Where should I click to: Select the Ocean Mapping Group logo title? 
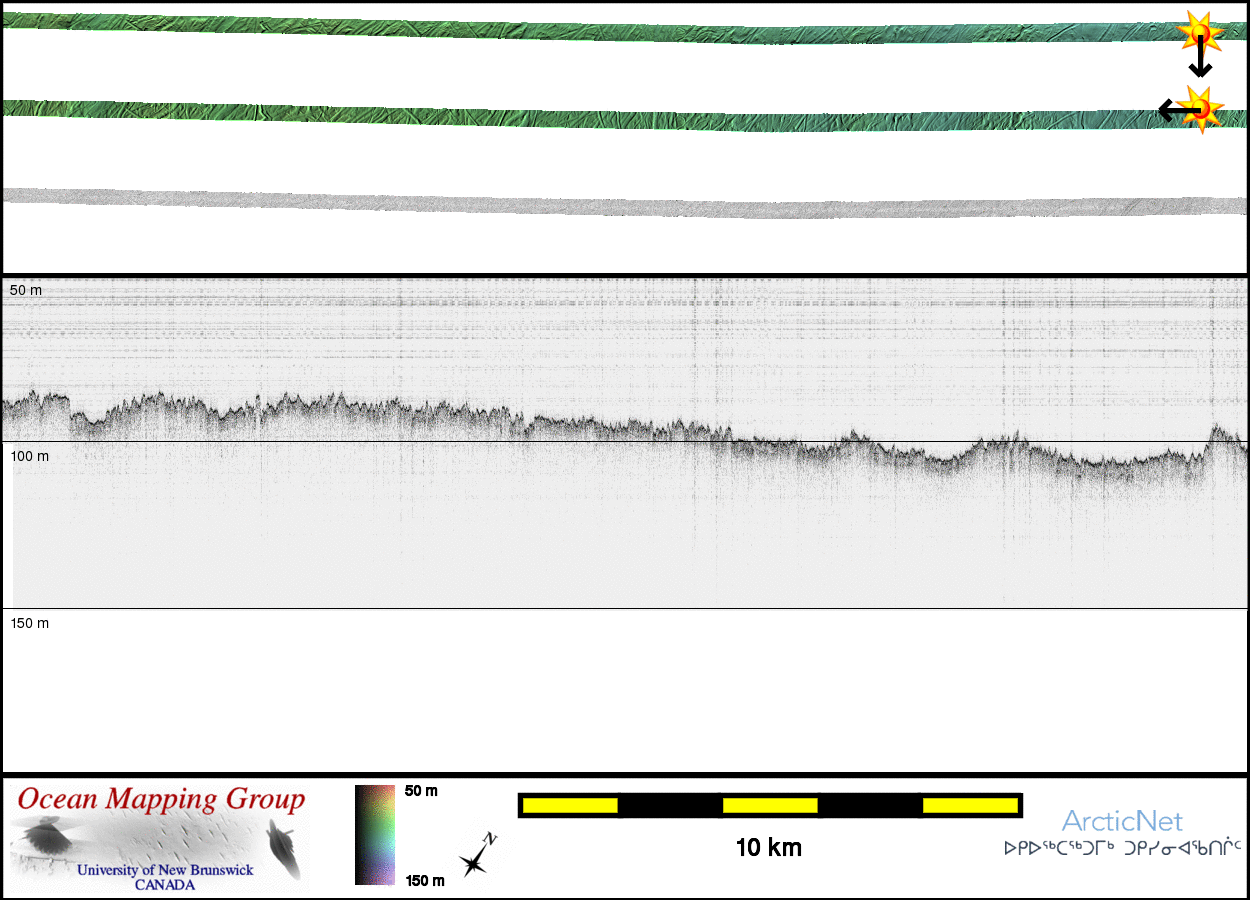[x=161, y=800]
